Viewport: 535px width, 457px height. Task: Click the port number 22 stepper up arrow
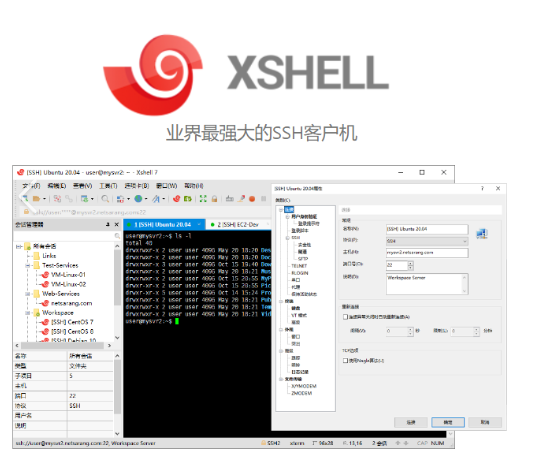(410, 263)
